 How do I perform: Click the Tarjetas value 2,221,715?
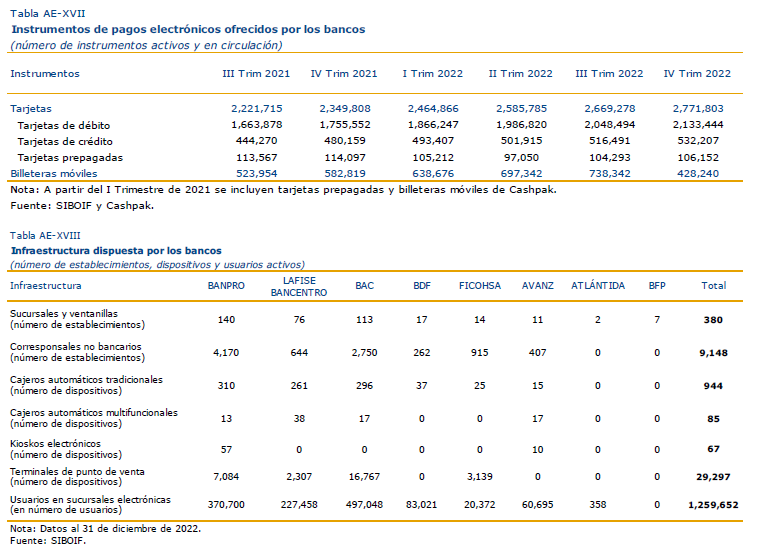click(257, 108)
